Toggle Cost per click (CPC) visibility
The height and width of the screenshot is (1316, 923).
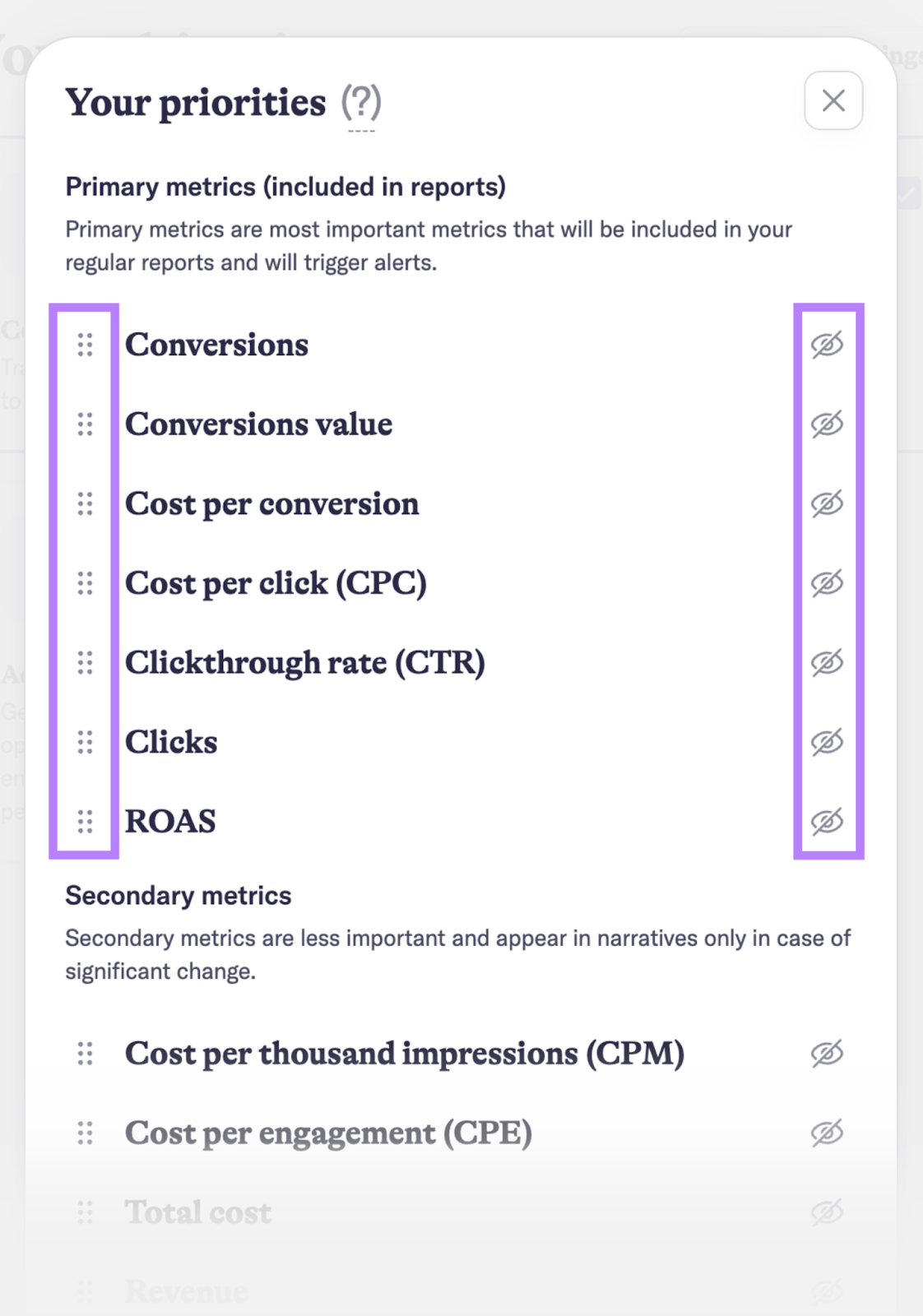click(827, 583)
